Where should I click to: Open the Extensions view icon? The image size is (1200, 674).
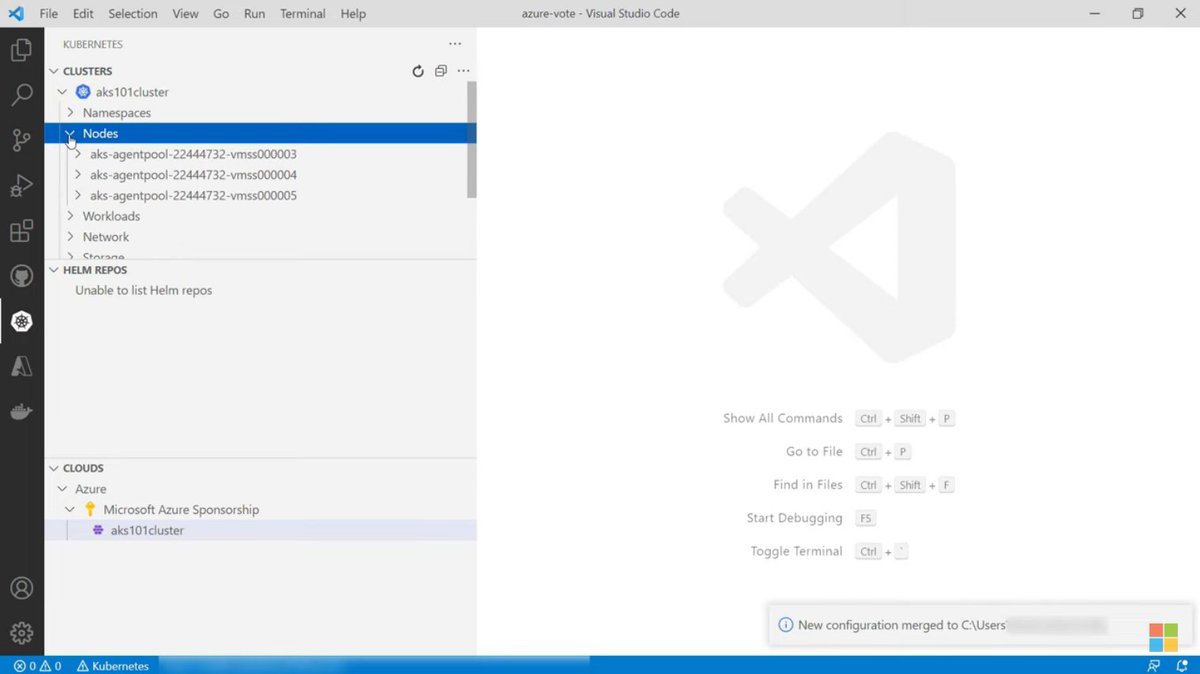pos(21,231)
